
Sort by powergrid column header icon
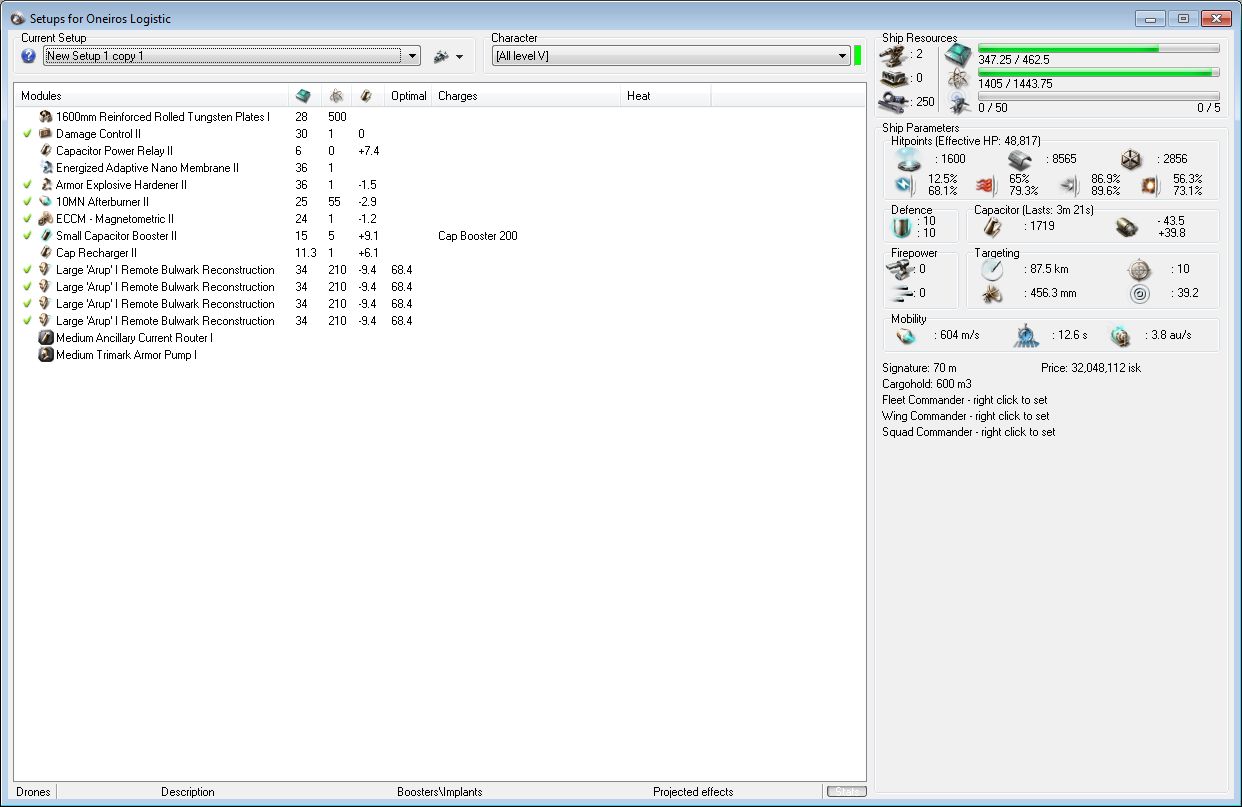[336, 96]
